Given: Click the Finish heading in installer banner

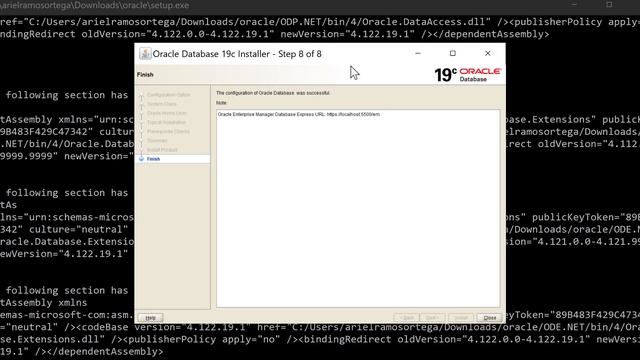Looking at the screenshot, I should 145,75.
